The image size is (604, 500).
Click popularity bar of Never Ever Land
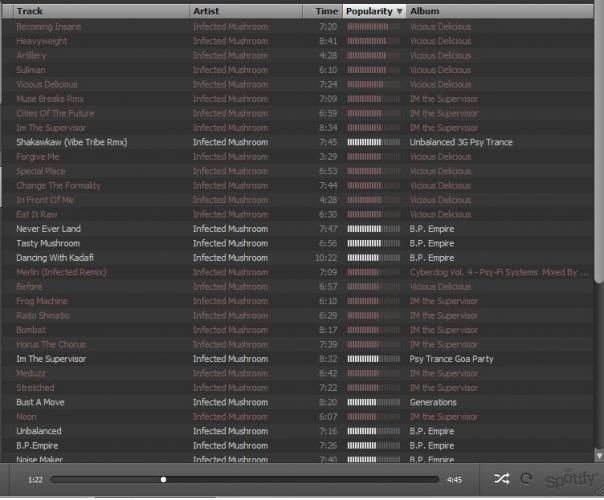coord(373,229)
